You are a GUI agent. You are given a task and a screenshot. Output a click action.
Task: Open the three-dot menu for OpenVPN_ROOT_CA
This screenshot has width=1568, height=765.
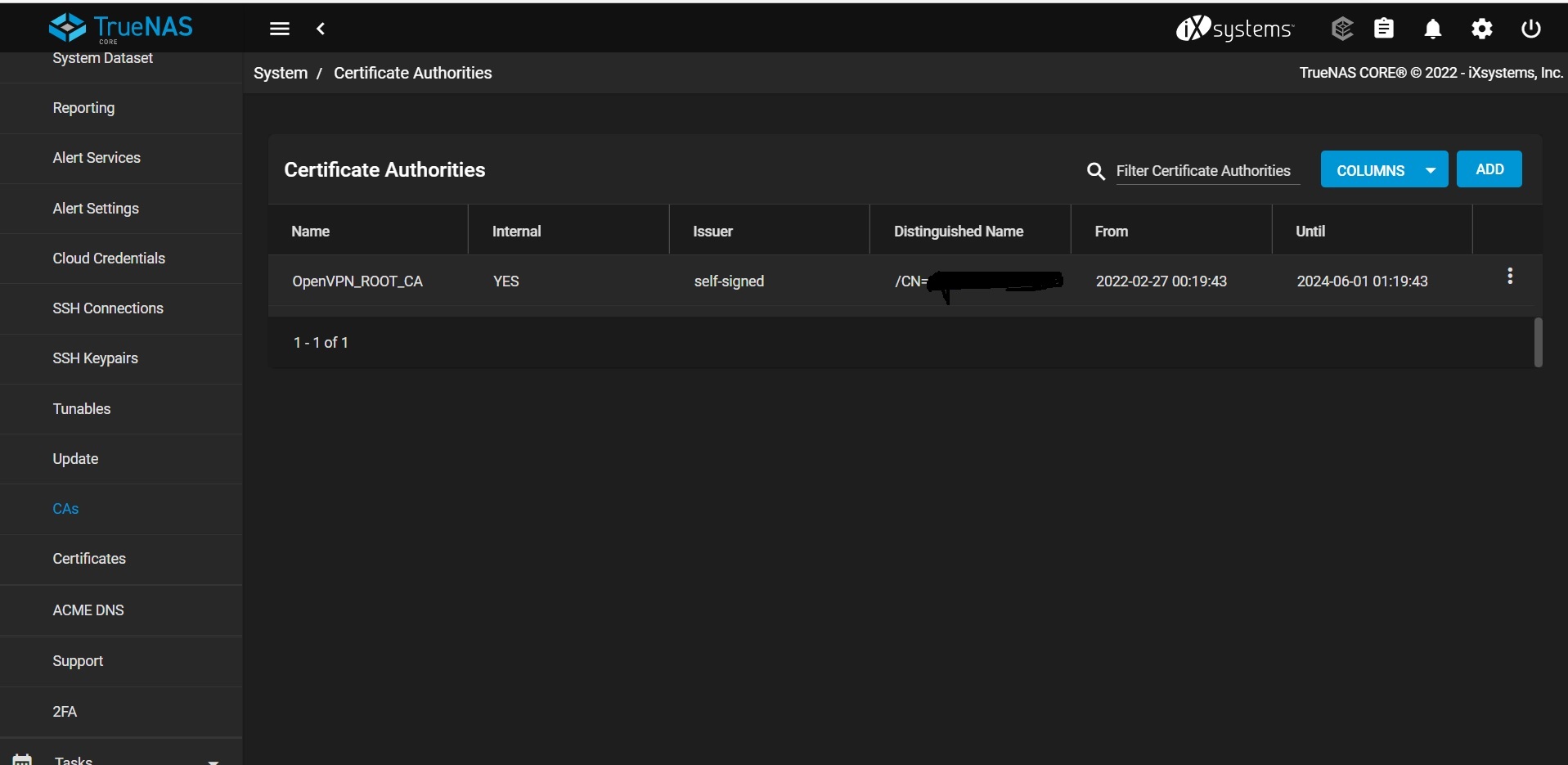(1509, 277)
